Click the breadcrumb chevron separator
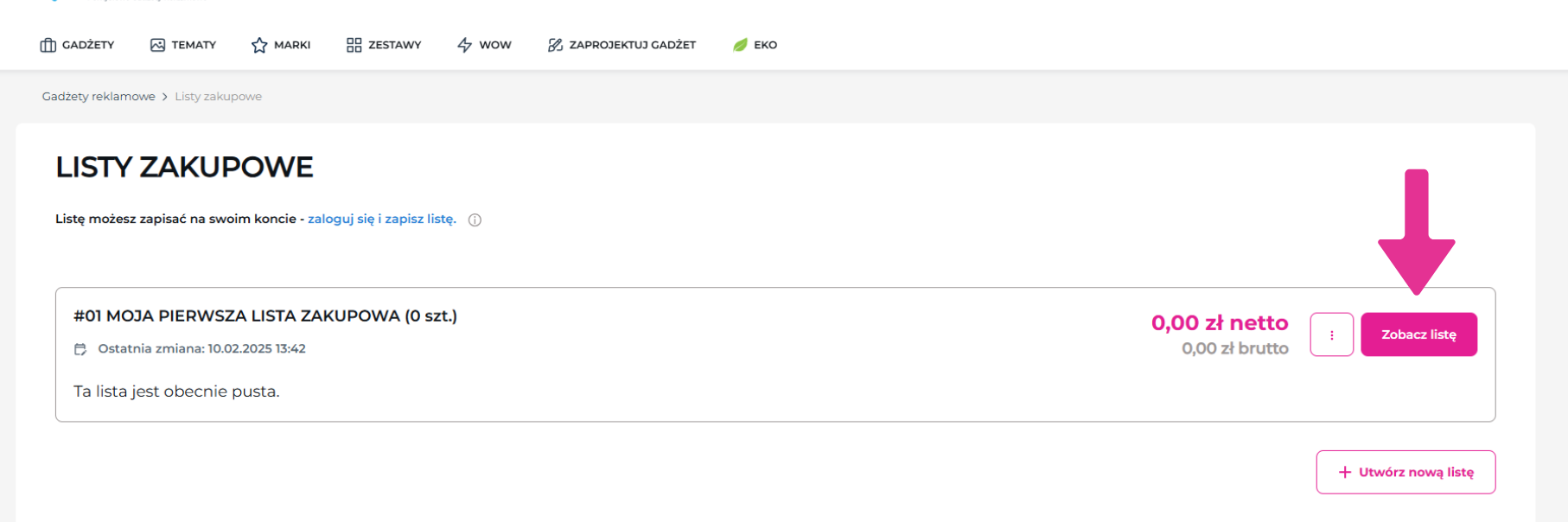The image size is (1568, 522). [165, 97]
